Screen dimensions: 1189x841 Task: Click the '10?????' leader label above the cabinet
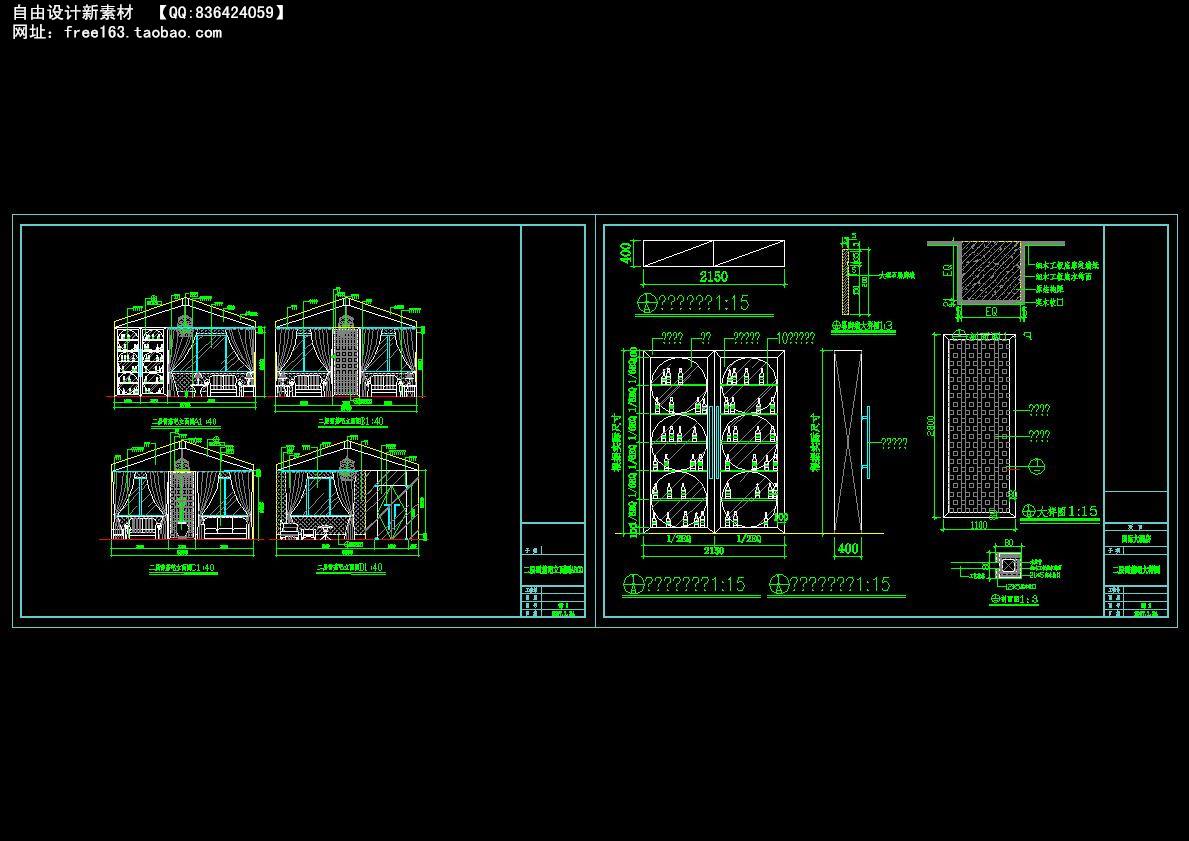796,338
